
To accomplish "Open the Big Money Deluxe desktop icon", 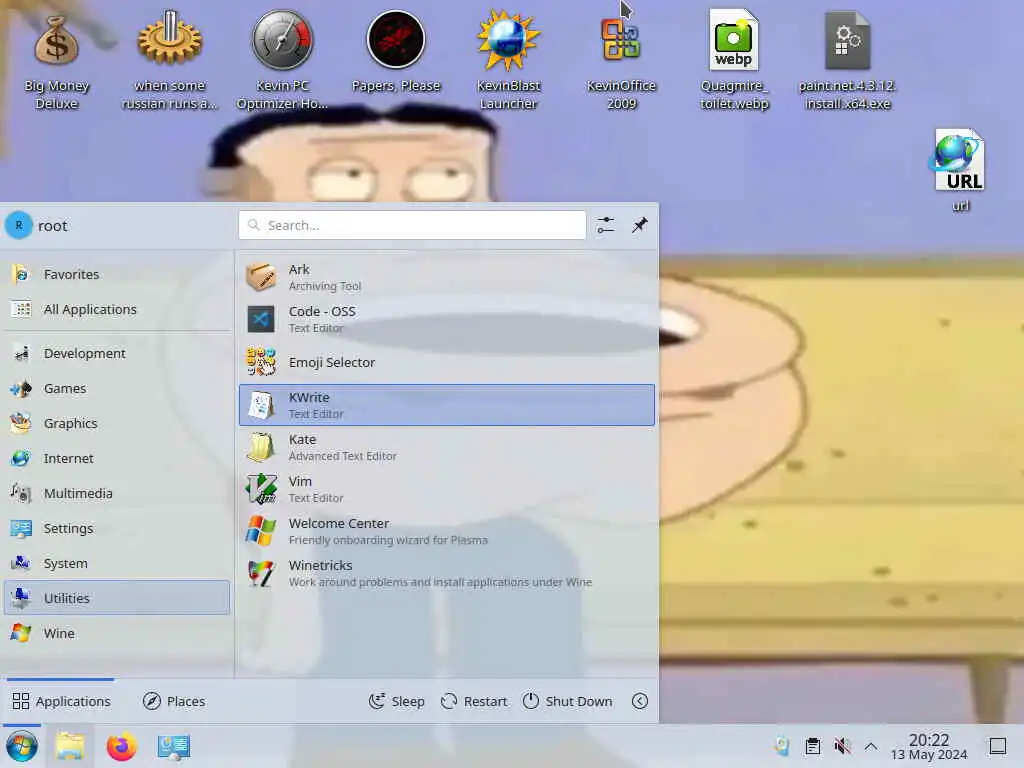I will coord(56,61).
